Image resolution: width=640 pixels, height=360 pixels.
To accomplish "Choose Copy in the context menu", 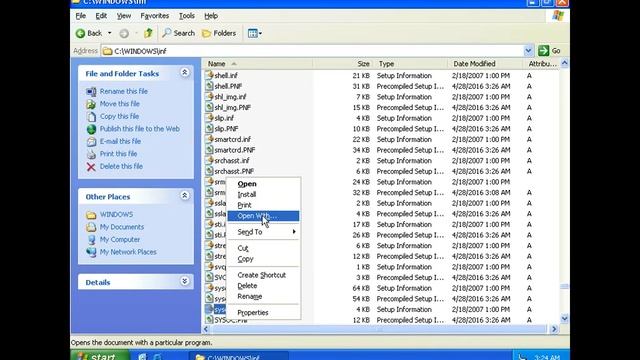I will 263,259.
